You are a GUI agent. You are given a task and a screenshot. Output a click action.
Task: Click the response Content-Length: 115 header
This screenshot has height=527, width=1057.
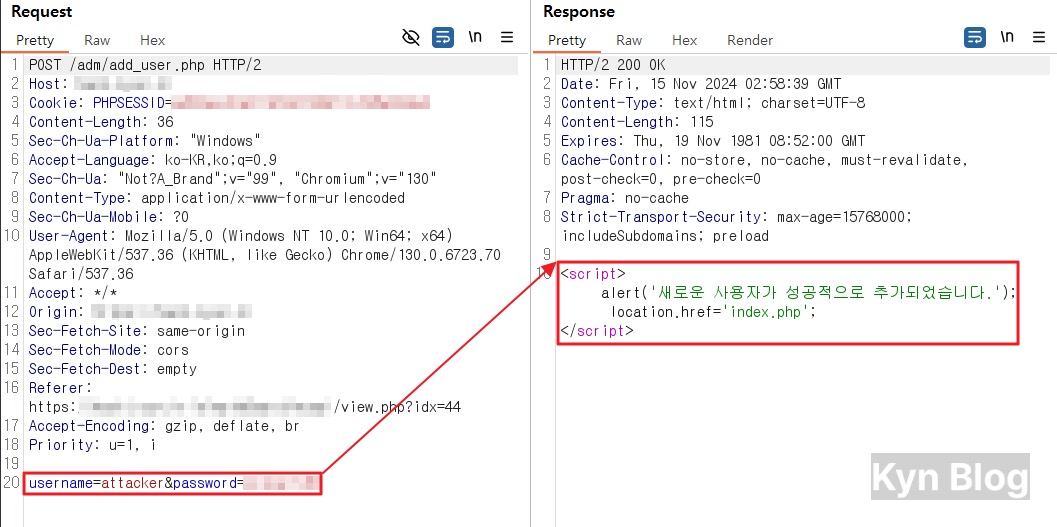(x=637, y=122)
